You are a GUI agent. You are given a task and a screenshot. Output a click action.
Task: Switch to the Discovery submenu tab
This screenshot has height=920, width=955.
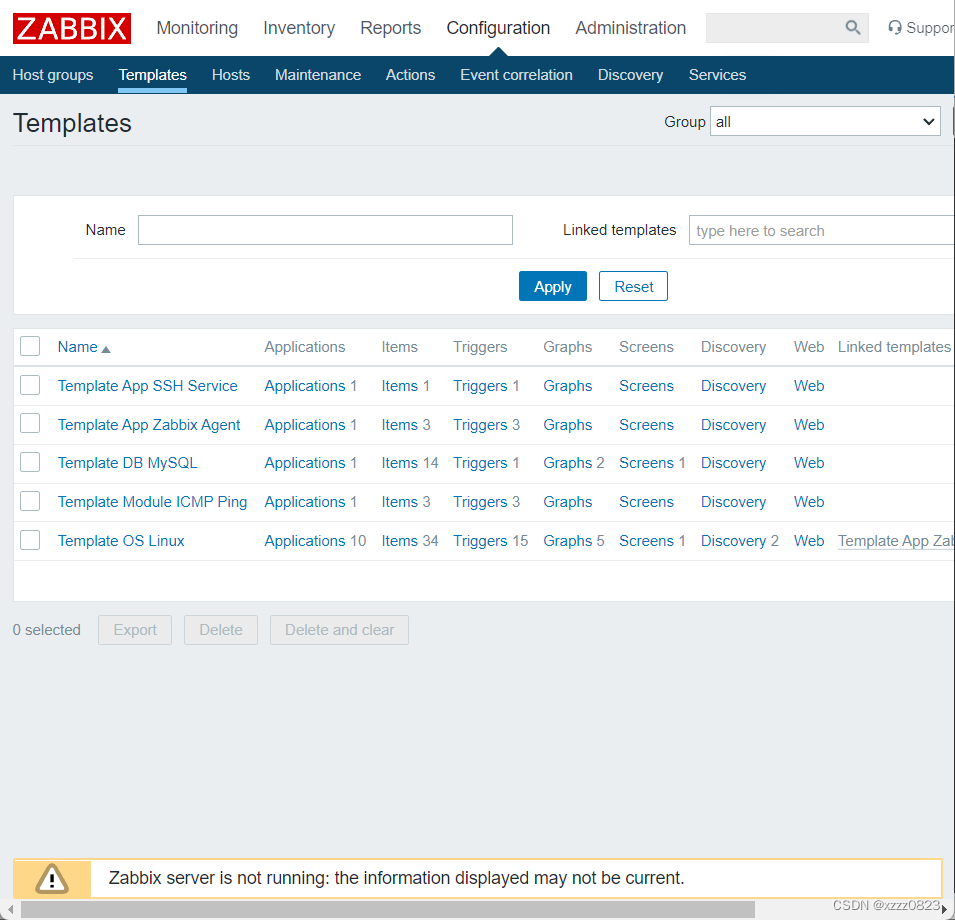pyautogui.click(x=630, y=75)
